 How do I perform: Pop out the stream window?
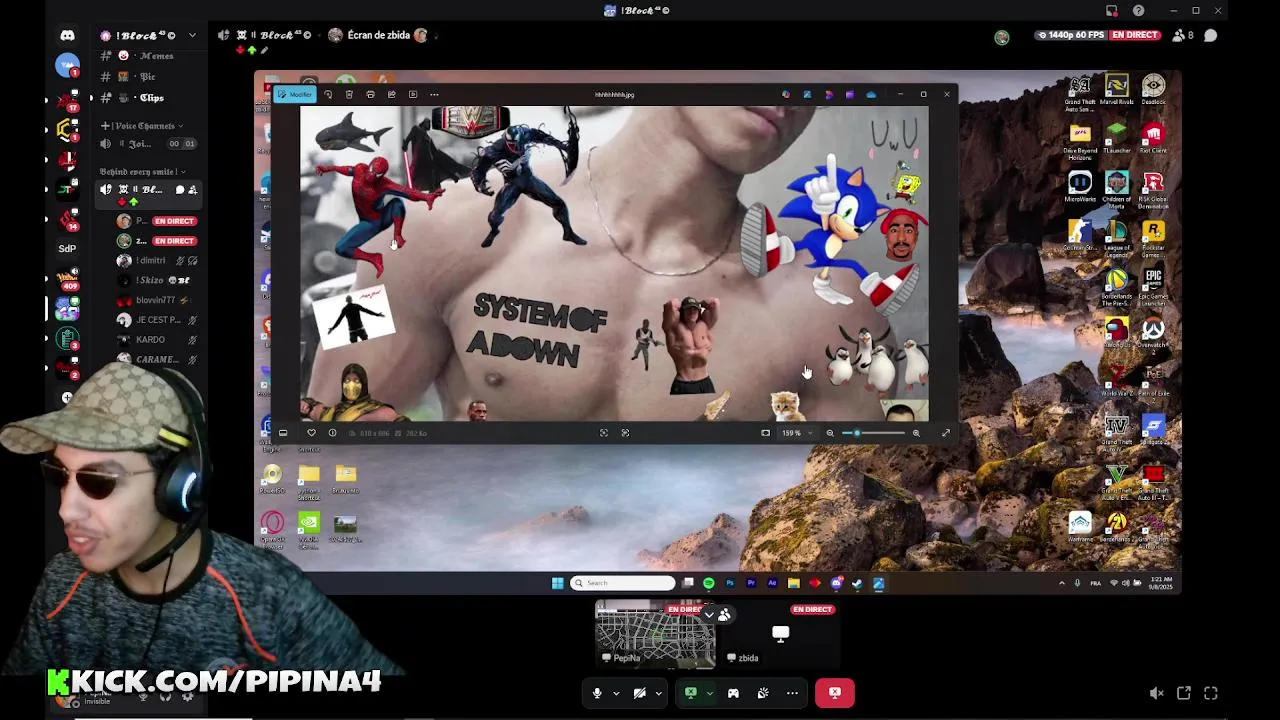(1184, 693)
